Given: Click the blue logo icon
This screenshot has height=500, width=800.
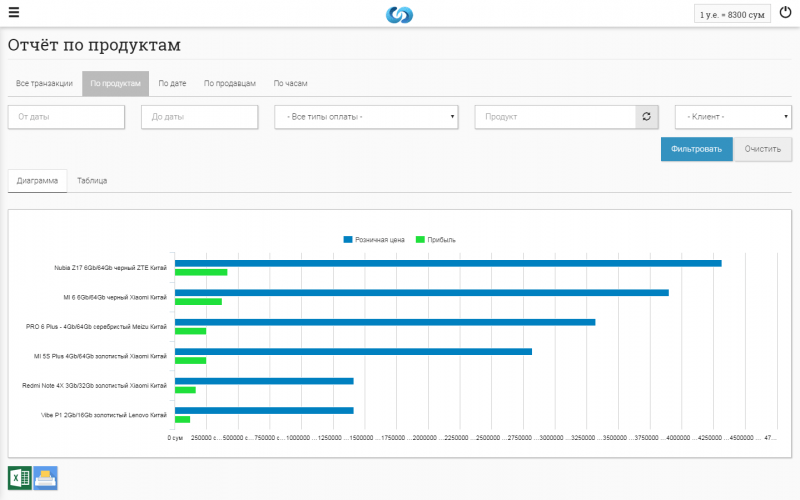Looking at the screenshot, I should coord(399,15).
